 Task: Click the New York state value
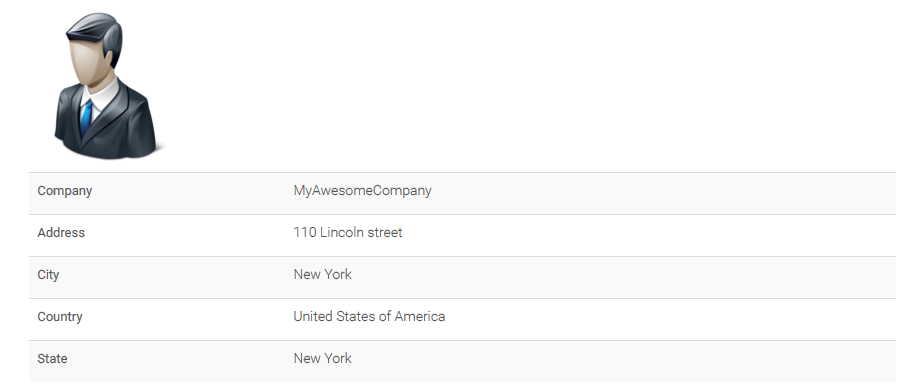(323, 358)
